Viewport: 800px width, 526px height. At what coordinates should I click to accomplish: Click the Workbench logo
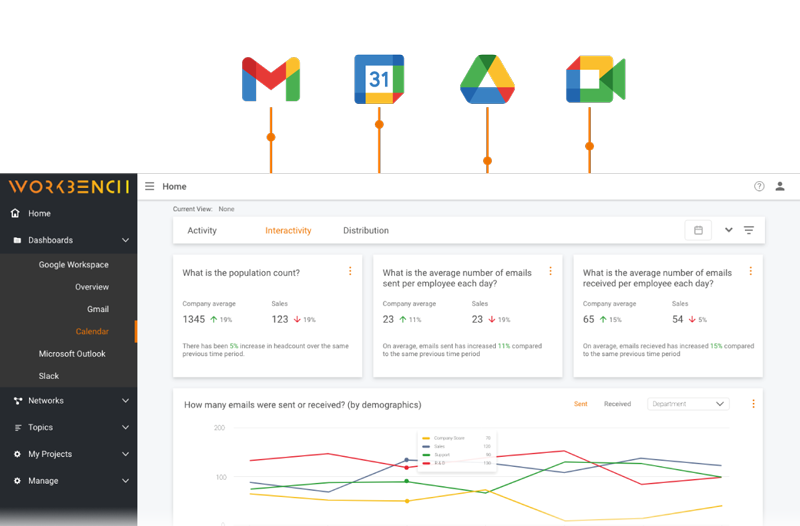tap(69, 187)
